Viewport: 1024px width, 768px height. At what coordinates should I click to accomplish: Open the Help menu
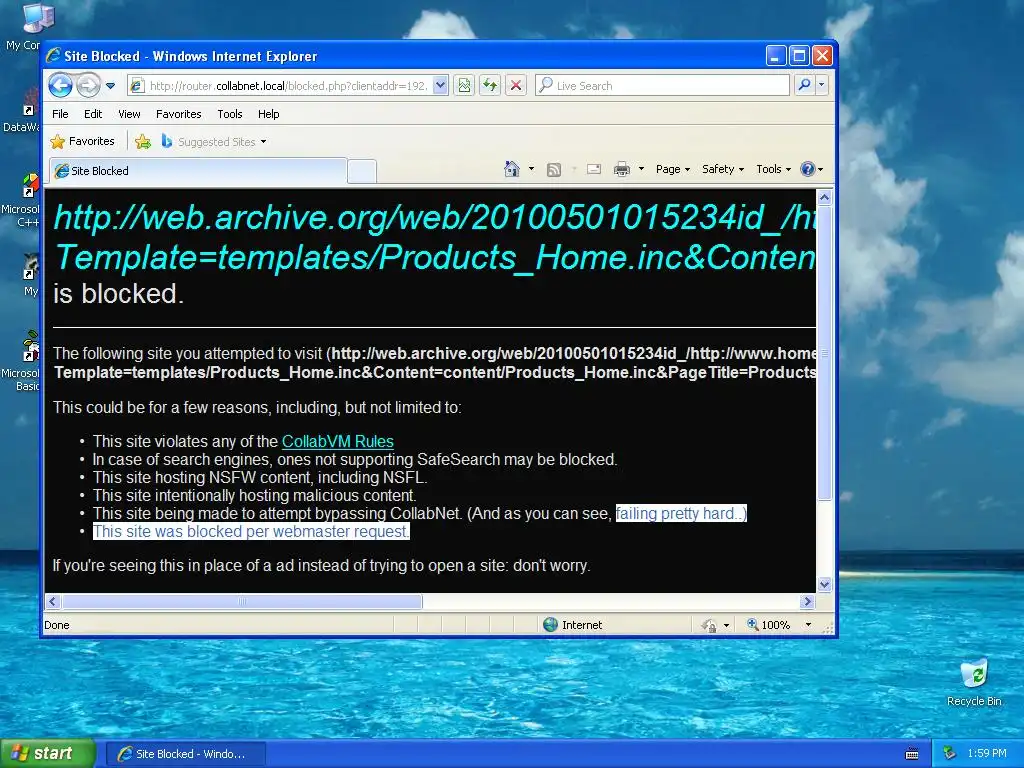[x=268, y=114]
